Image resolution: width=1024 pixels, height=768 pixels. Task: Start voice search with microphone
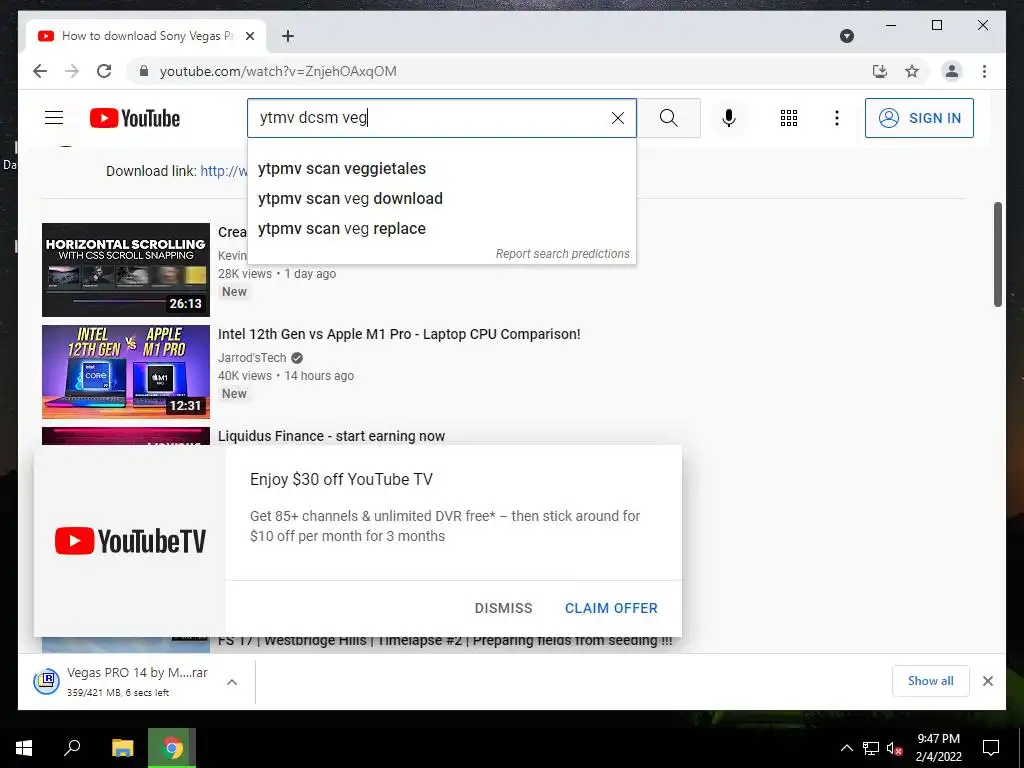tap(729, 118)
